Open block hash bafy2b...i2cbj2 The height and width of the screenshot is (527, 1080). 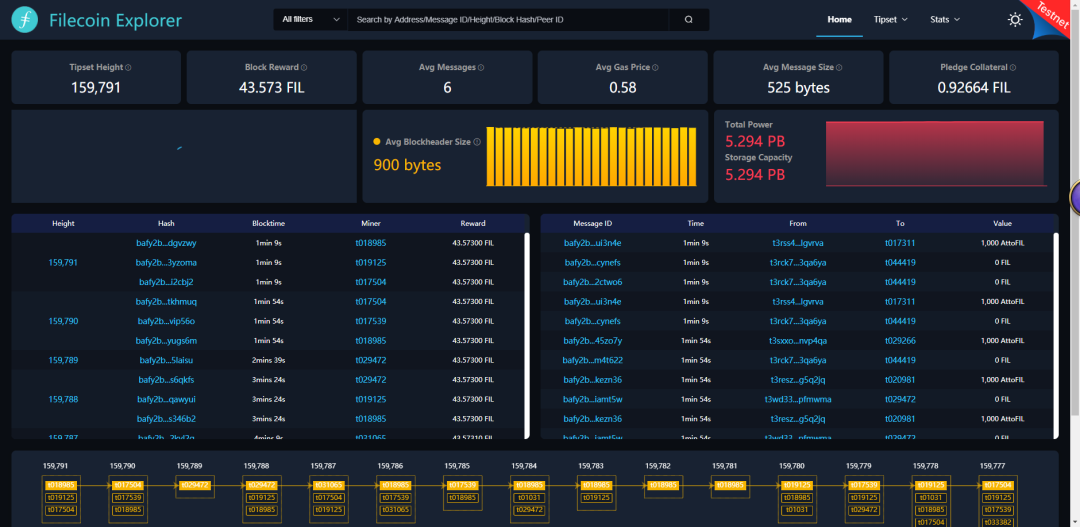pos(167,282)
